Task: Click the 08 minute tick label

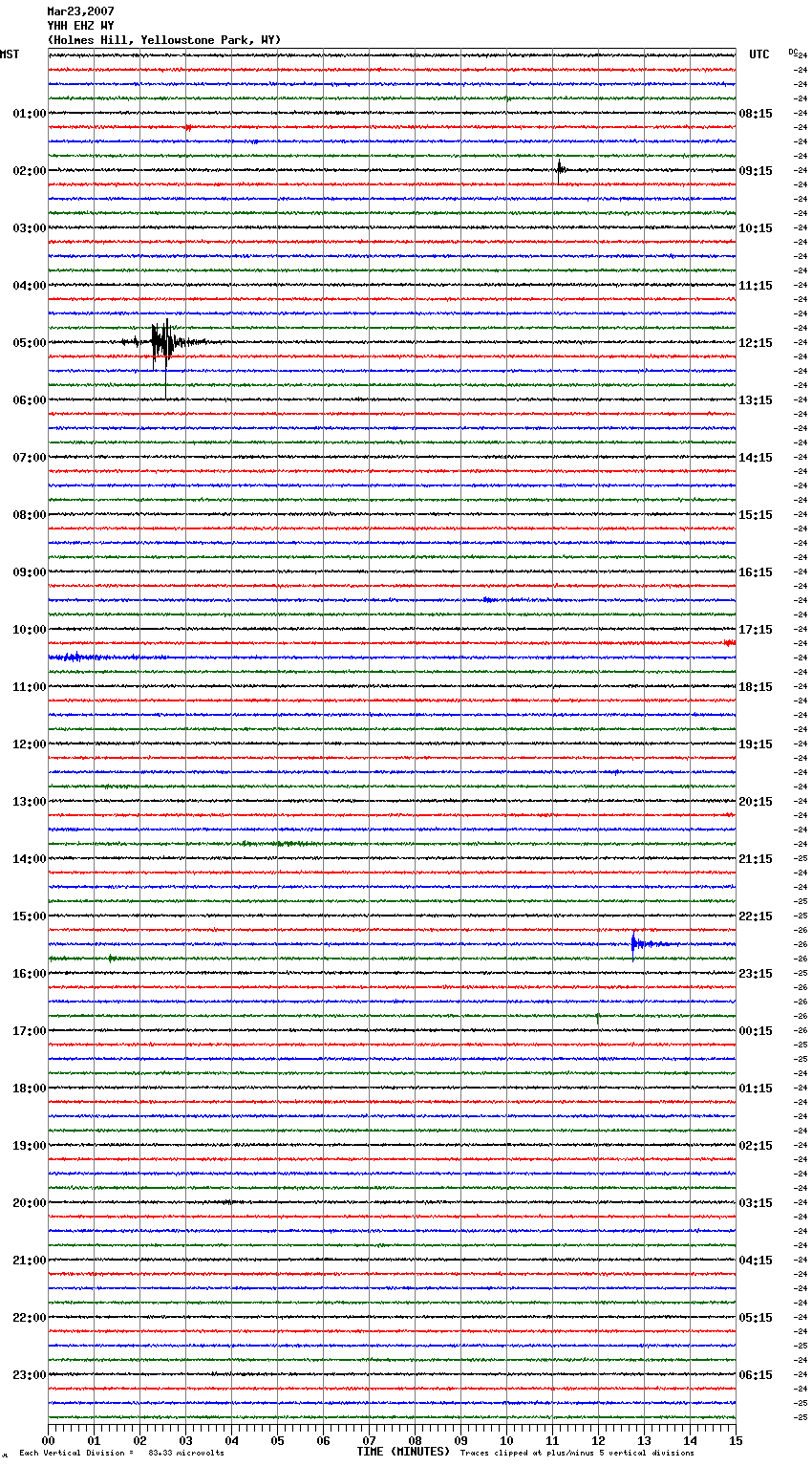Action: coord(415,1441)
